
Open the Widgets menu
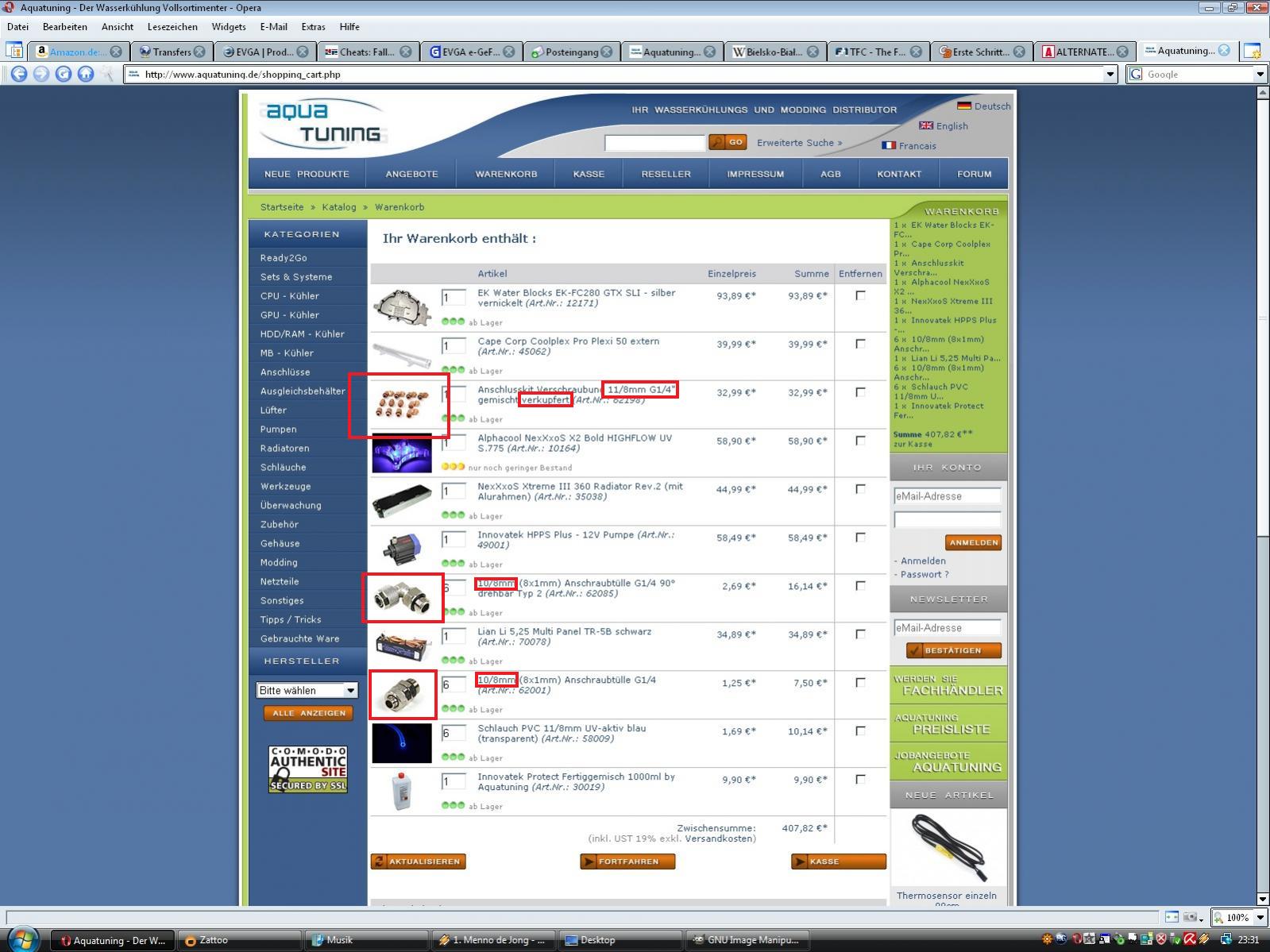[229, 26]
